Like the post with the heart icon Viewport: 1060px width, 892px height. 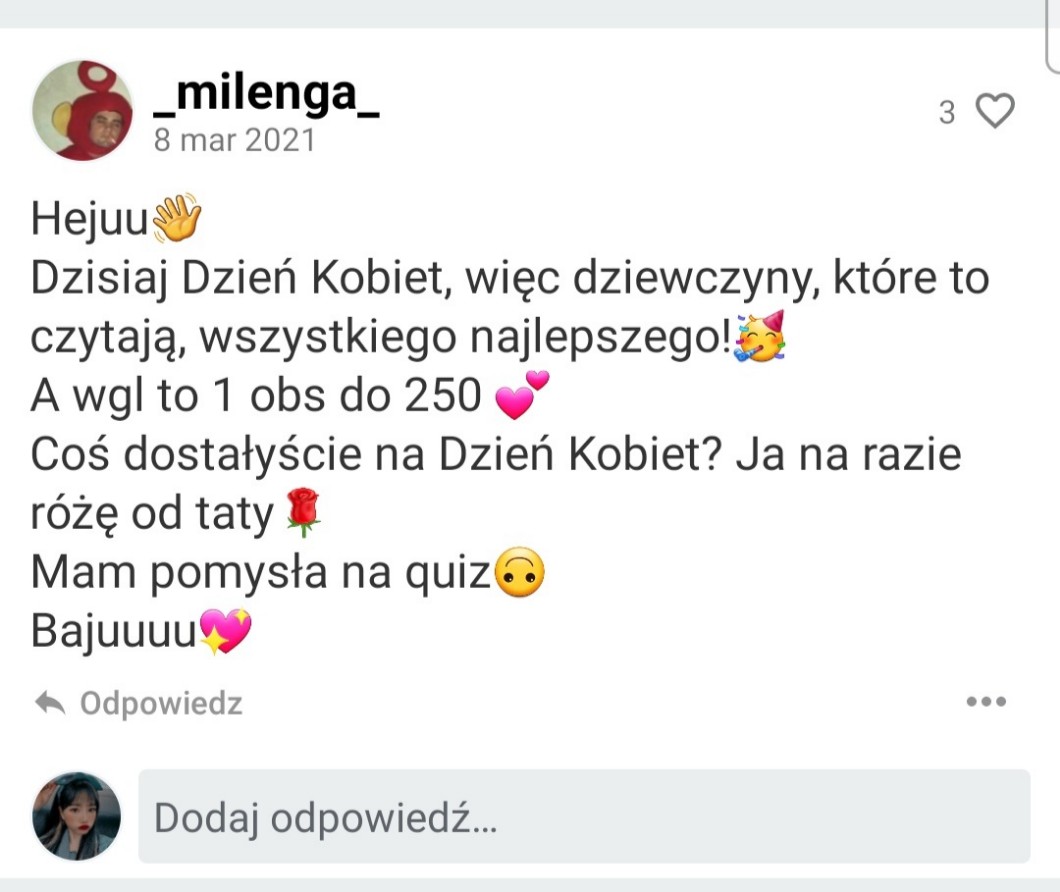(996, 110)
